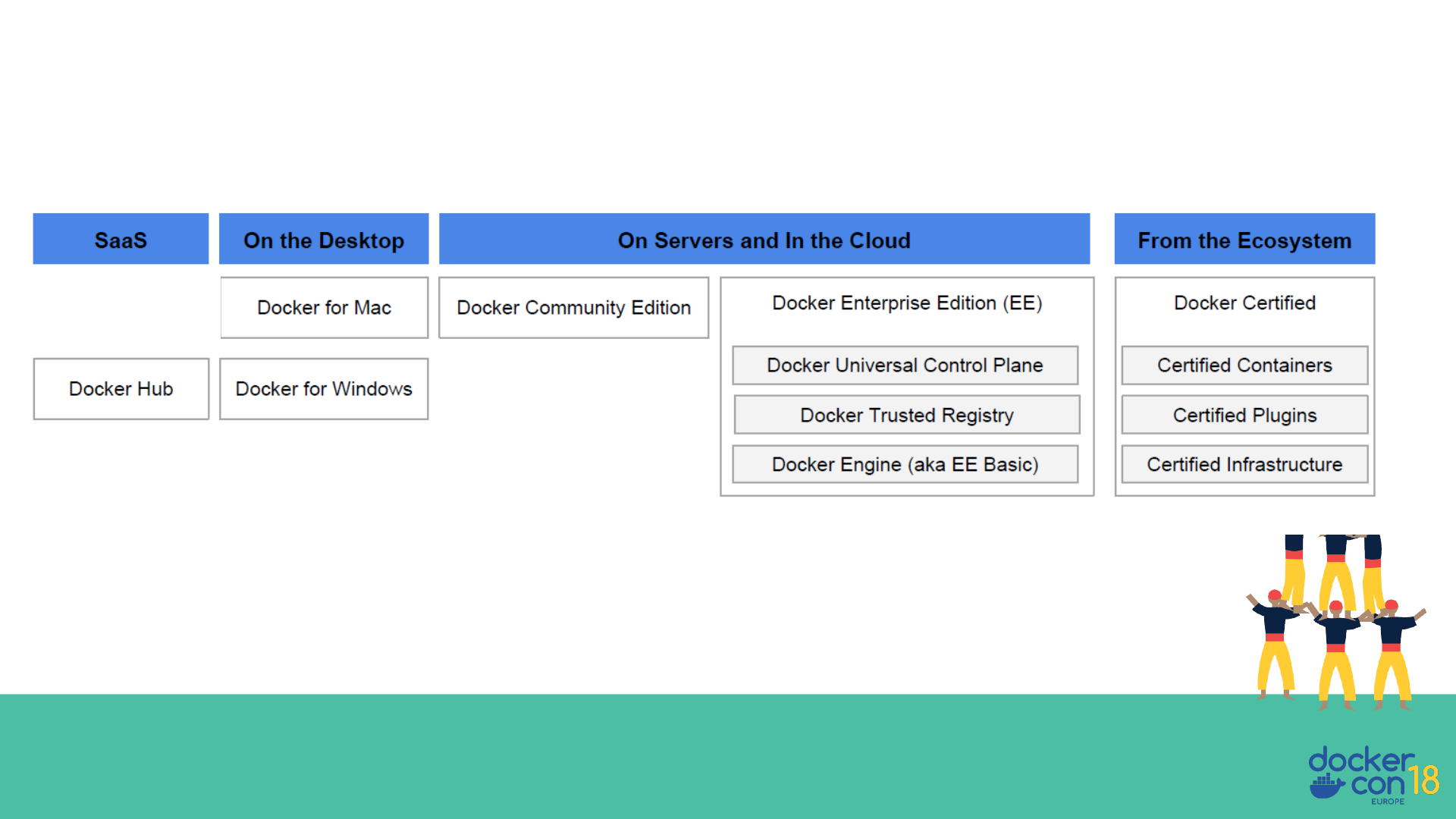Click the DockerCon 18 Europe logo
This screenshot has width=1456, height=819.
click(1373, 775)
